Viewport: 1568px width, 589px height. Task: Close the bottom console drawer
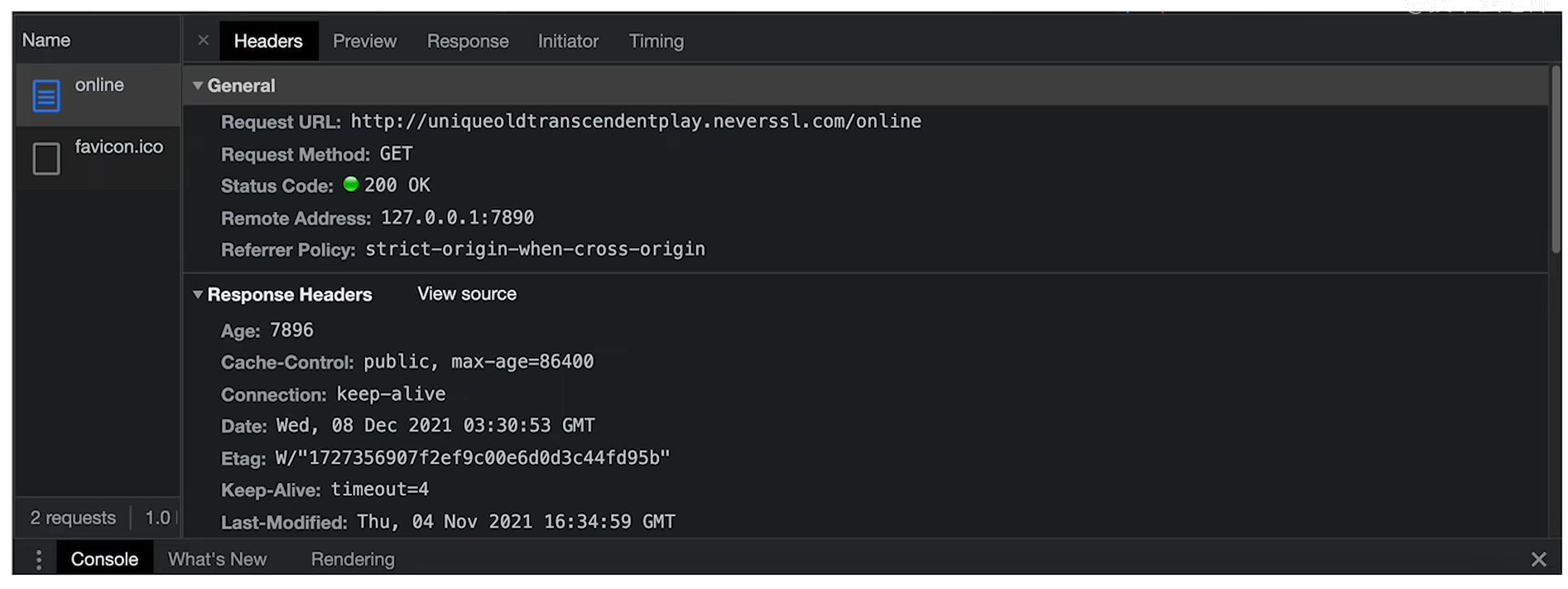coord(1538,559)
